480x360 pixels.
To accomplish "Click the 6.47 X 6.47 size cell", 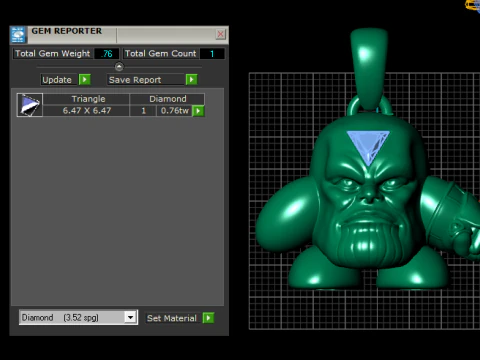I will [87, 111].
